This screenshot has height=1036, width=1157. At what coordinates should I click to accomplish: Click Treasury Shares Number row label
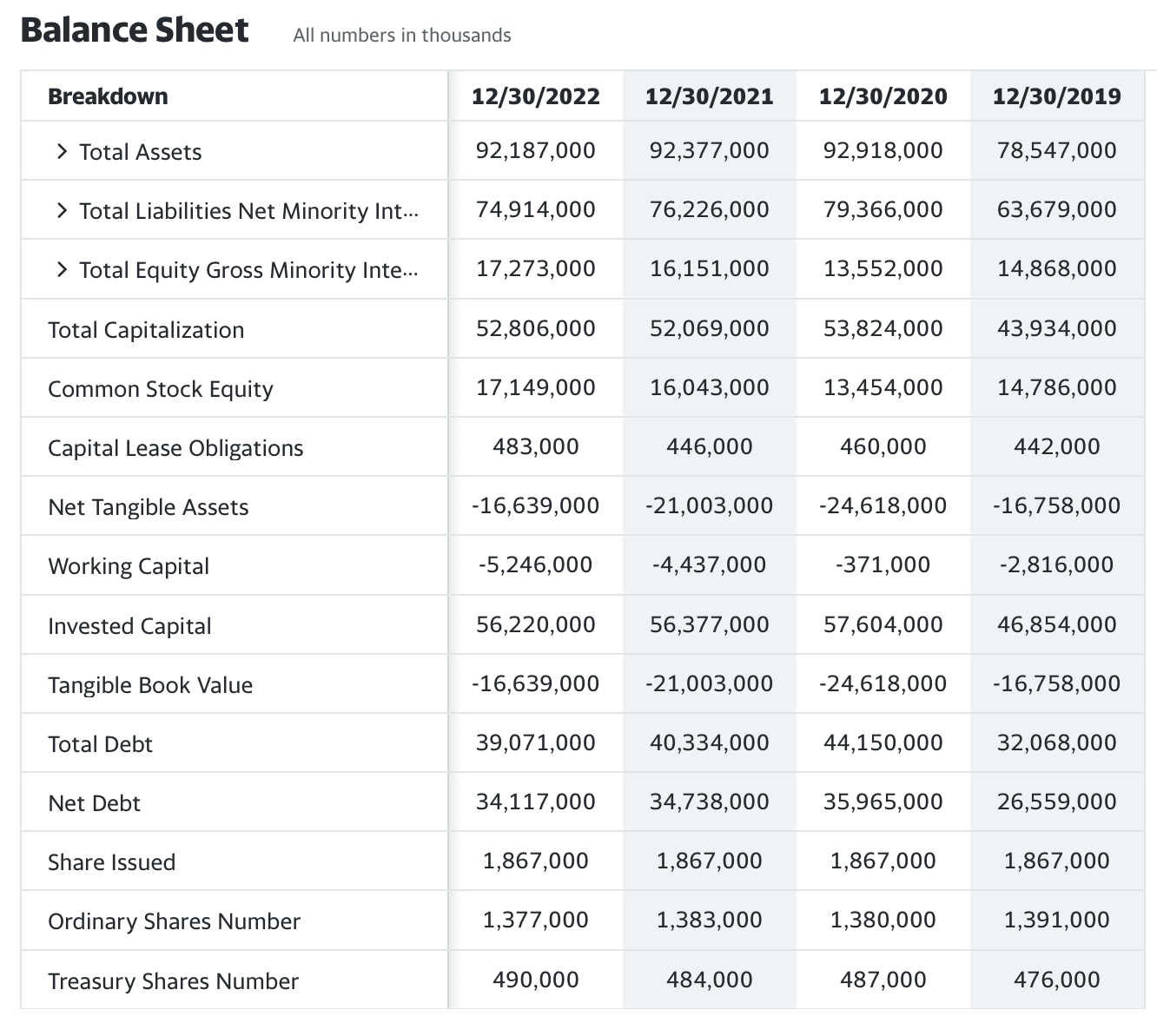(173, 981)
